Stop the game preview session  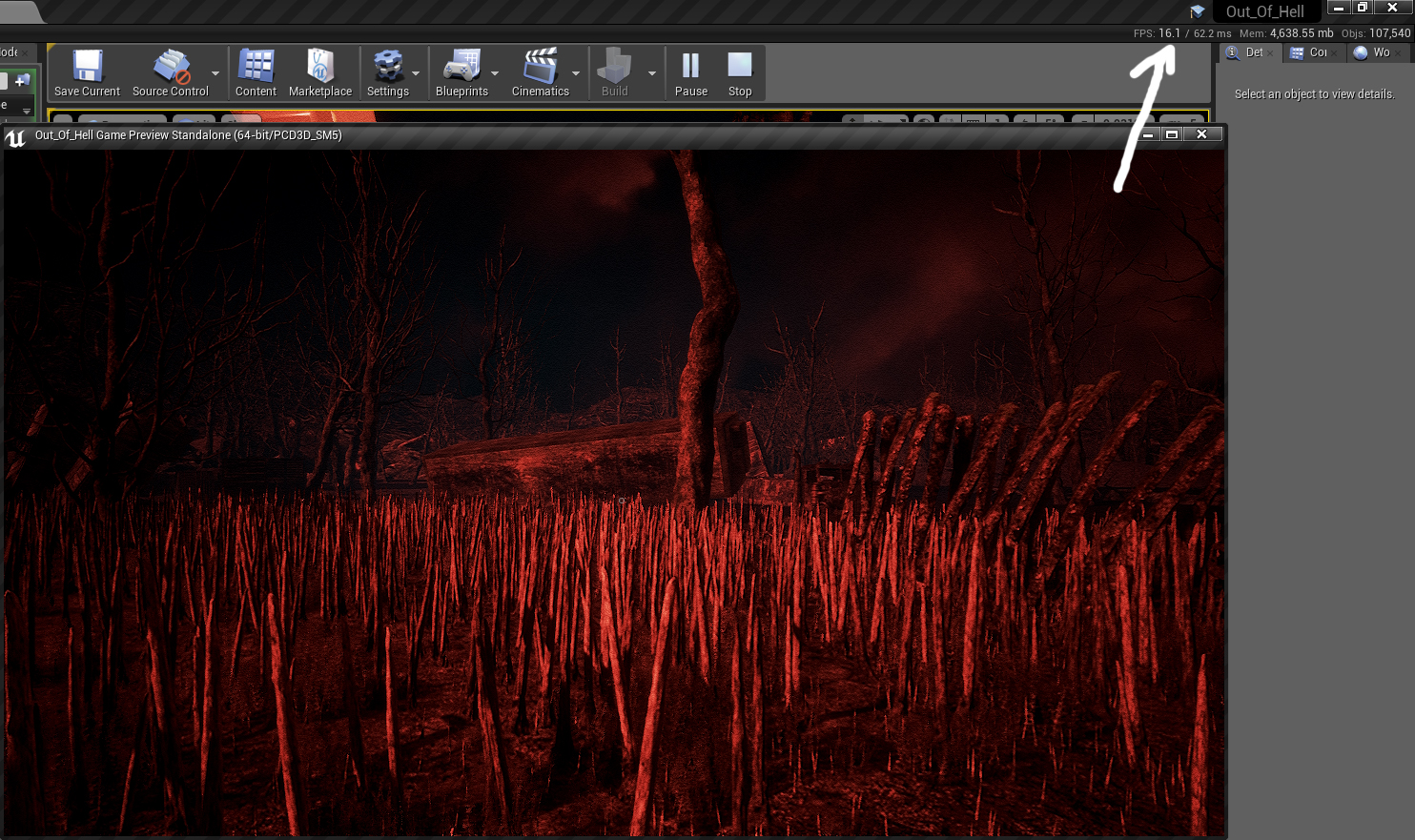(x=740, y=67)
